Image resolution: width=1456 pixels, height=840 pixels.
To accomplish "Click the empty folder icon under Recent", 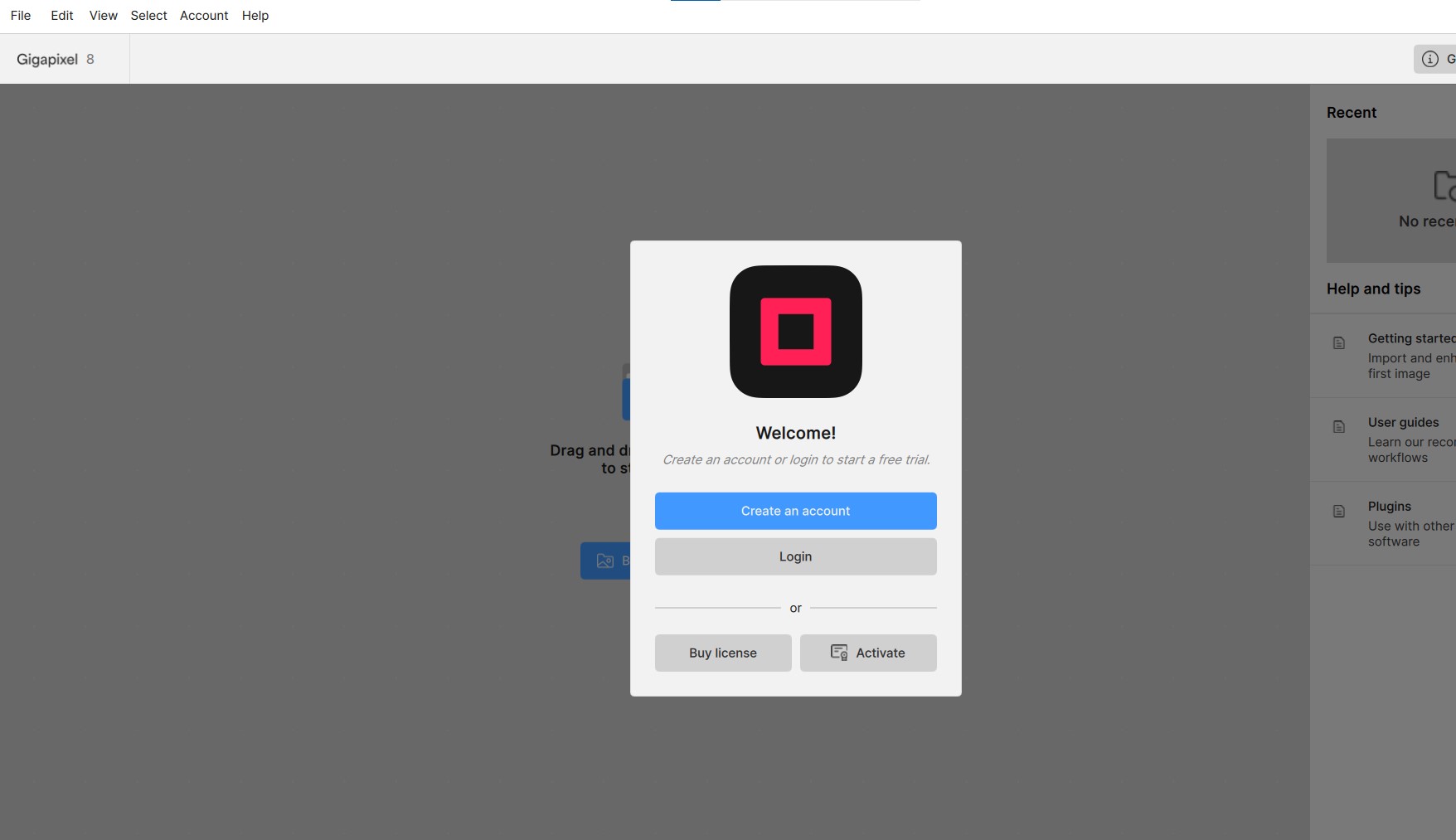I will (1444, 186).
